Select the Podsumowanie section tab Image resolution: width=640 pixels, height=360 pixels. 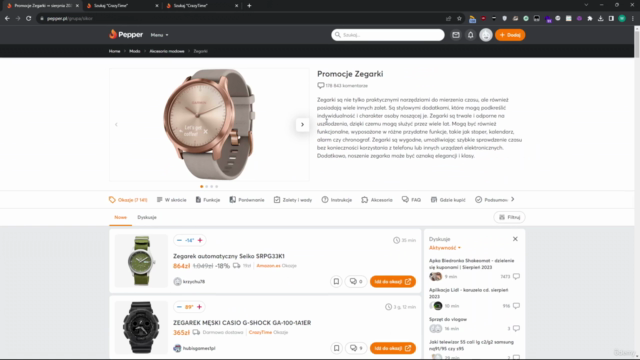[x=491, y=200]
